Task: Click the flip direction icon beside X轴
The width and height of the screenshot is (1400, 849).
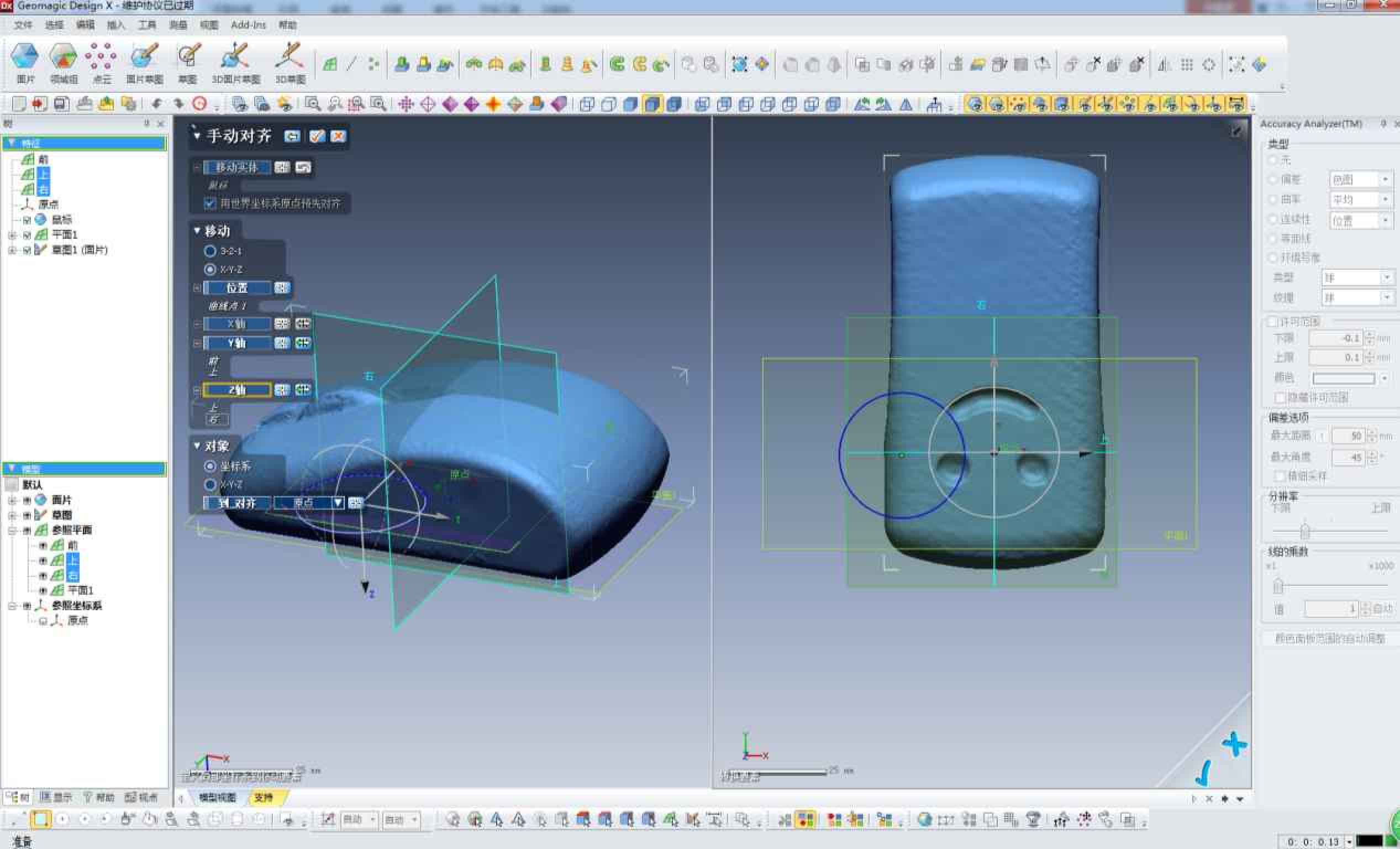Action: coord(303,323)
